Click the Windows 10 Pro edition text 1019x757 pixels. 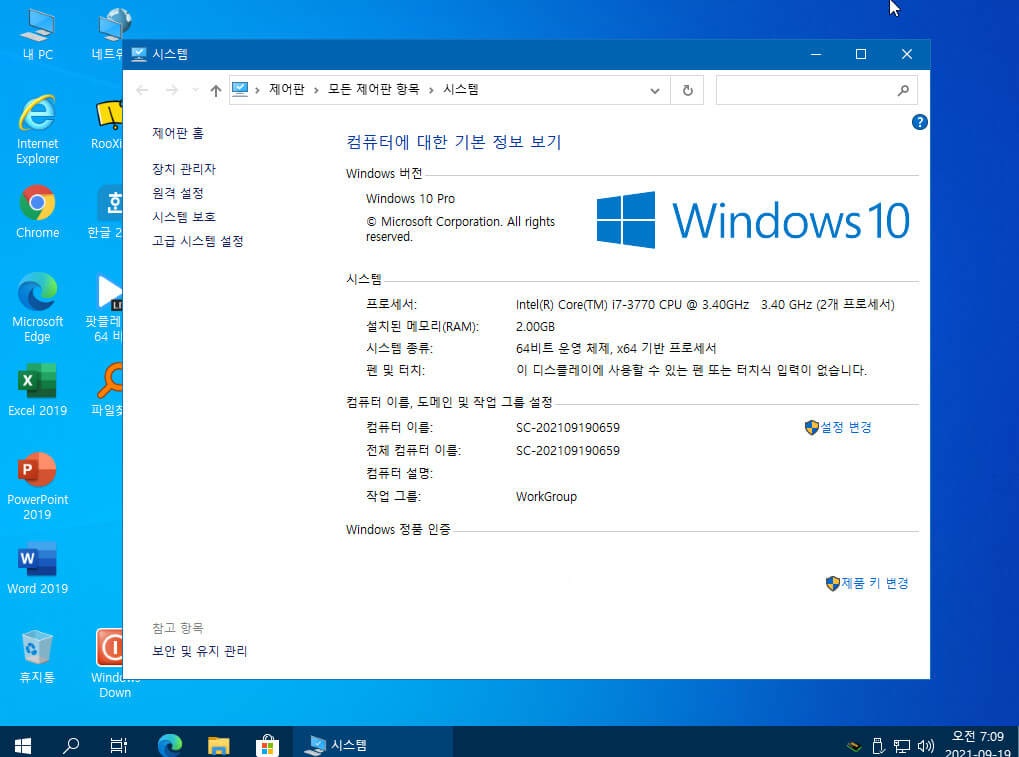[410, 199]
